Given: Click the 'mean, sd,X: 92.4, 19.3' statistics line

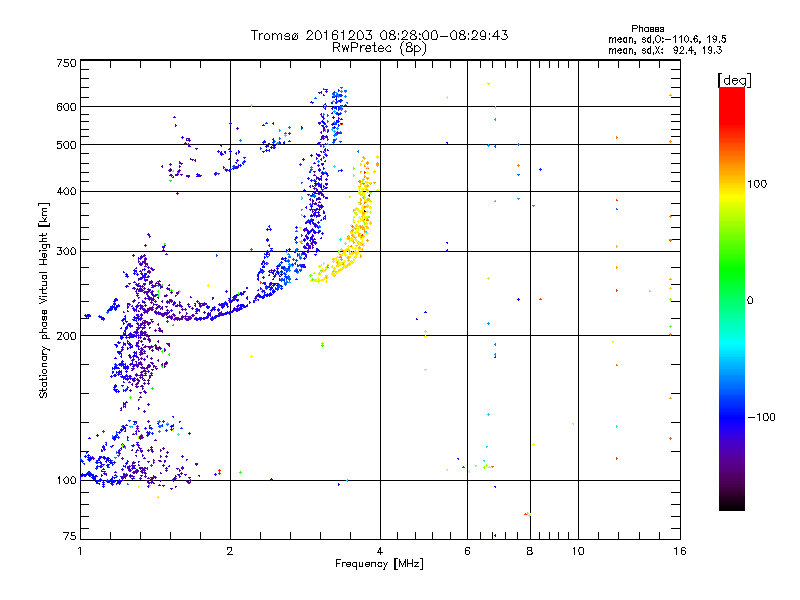Looking at the screenshot, I should 665,50.
